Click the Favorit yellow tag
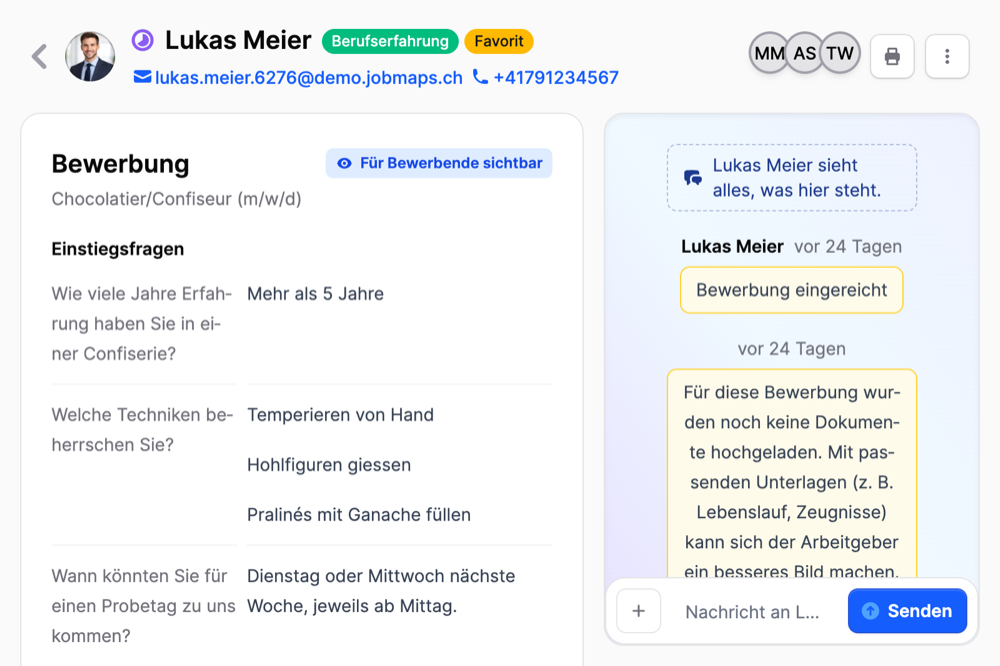1000x666 pixels. point(499,41)
